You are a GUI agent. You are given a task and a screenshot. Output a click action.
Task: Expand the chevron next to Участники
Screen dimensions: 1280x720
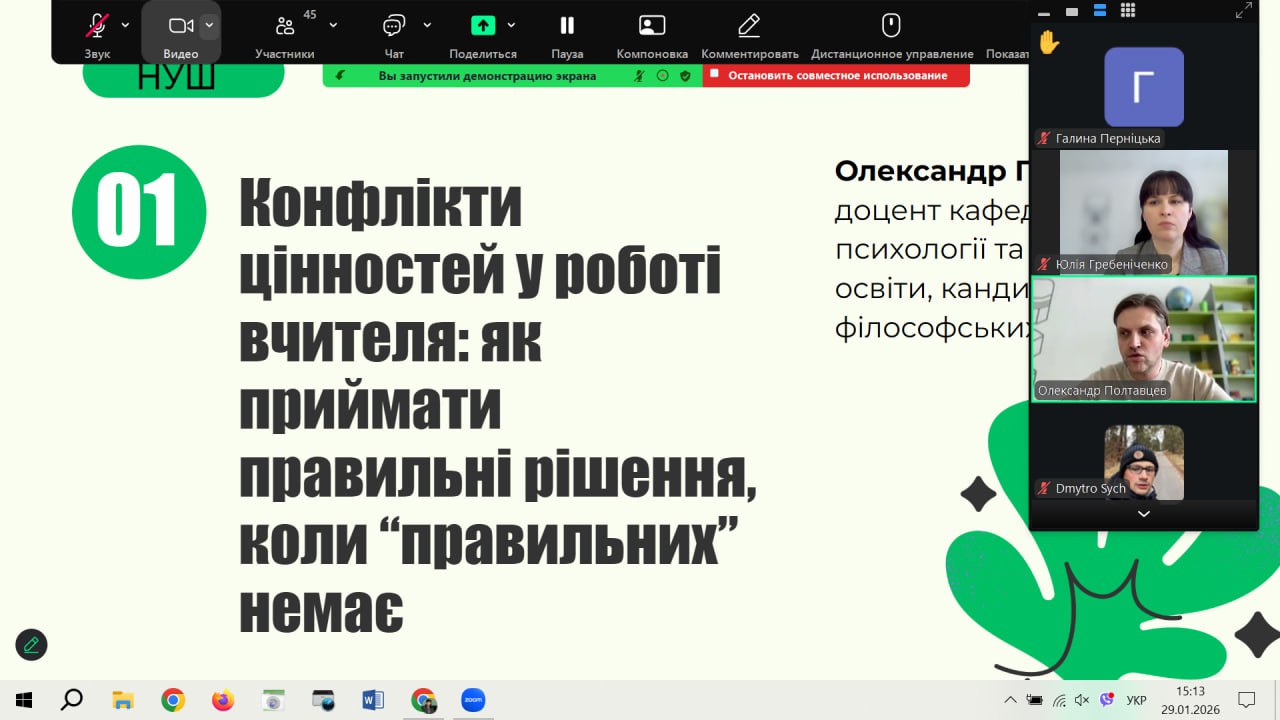(333, 25)
